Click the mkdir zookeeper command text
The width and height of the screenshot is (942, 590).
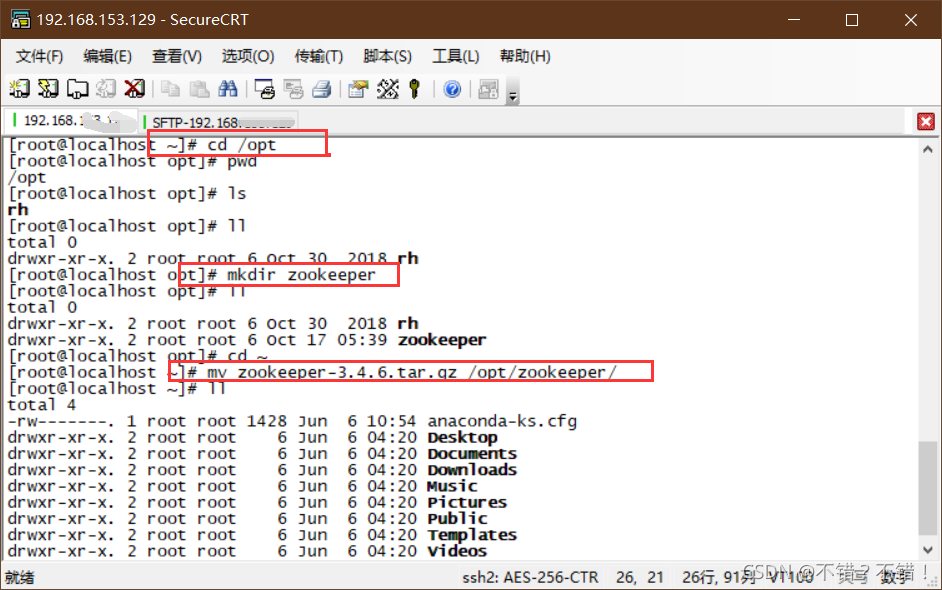pos(301,275)
